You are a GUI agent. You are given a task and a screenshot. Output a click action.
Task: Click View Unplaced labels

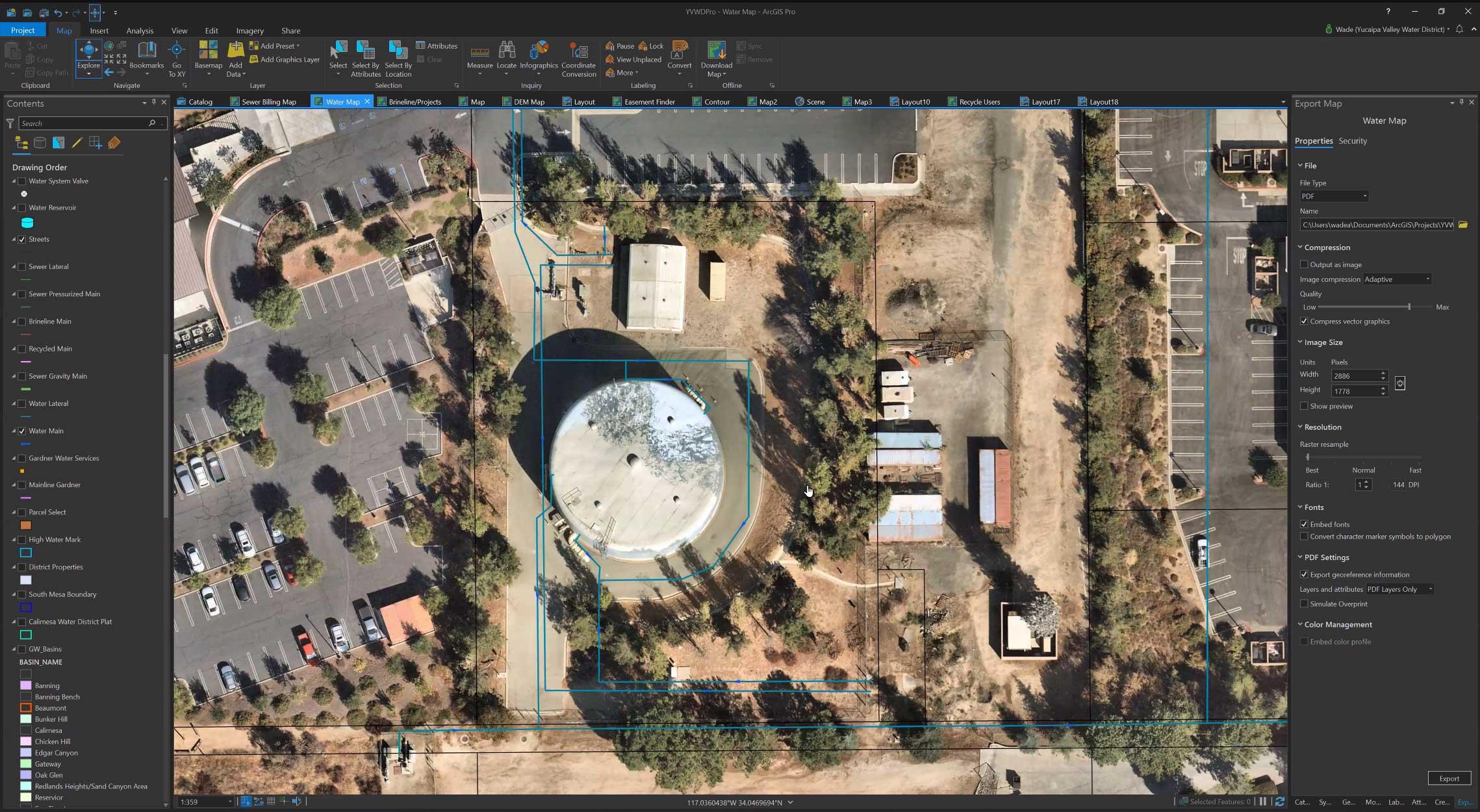click(633, 60)
